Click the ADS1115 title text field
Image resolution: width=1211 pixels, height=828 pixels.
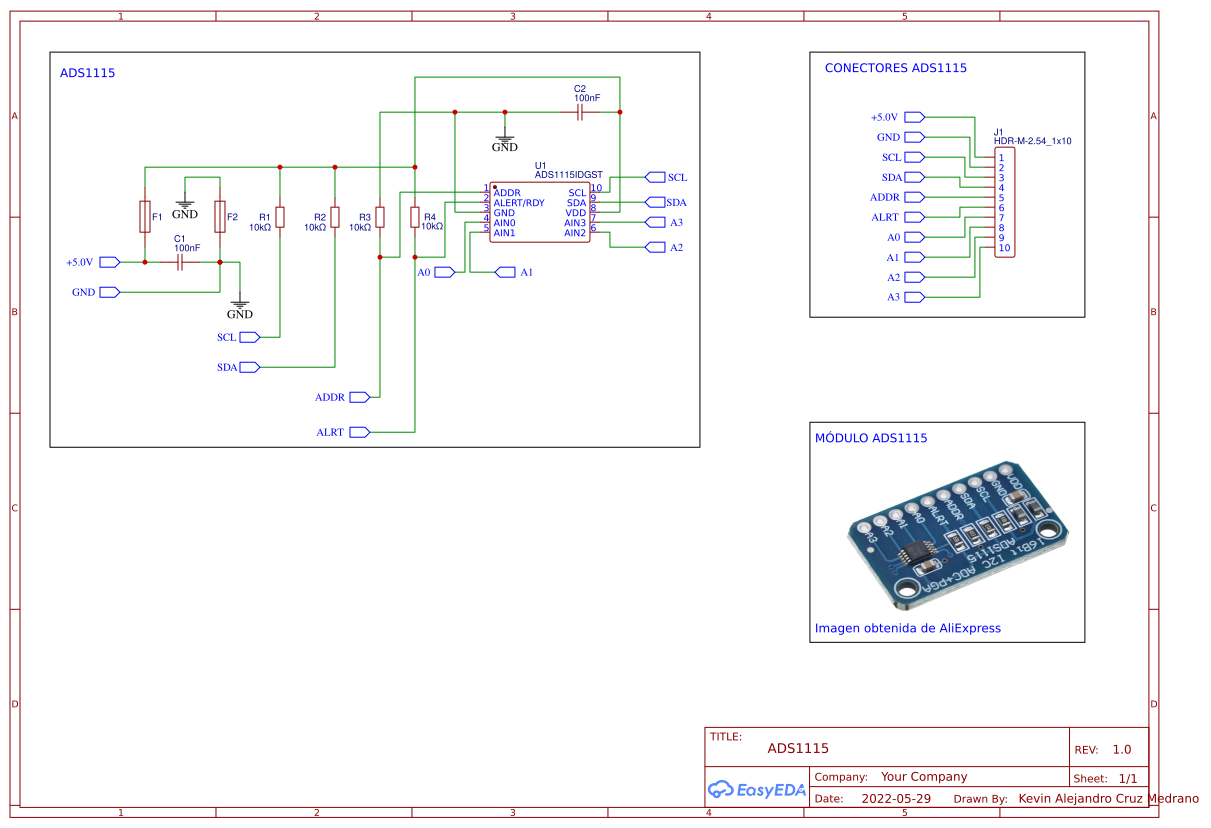(798, 748)
